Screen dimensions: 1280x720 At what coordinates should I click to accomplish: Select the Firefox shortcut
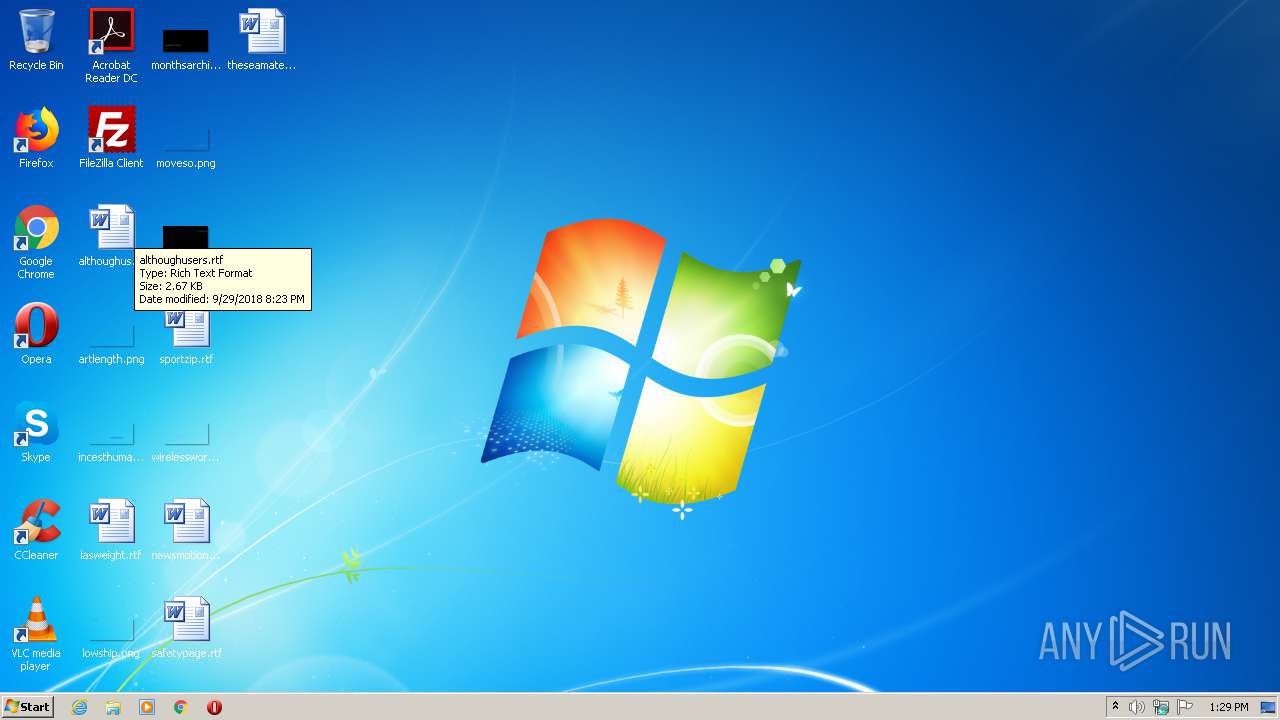tap(36, 139)
